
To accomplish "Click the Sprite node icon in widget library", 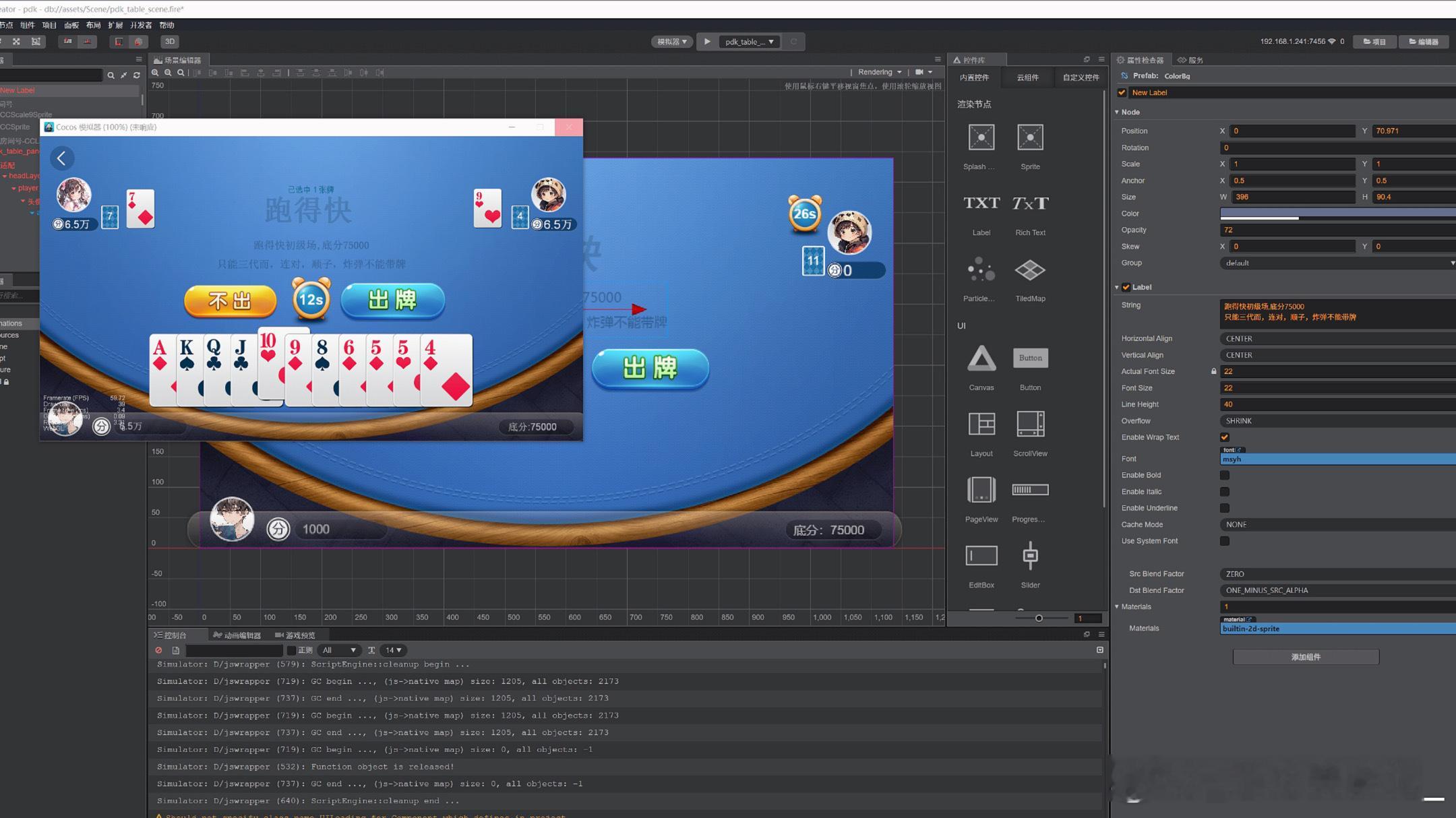I will [x=1029, y=138].
